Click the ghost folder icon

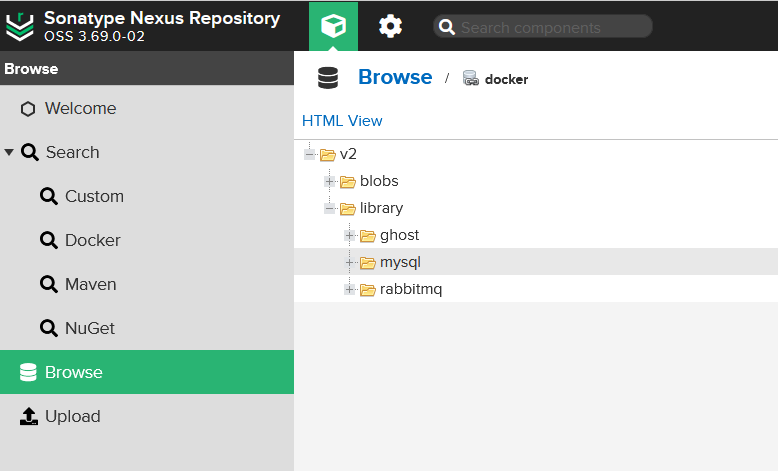tap(368, 236)
